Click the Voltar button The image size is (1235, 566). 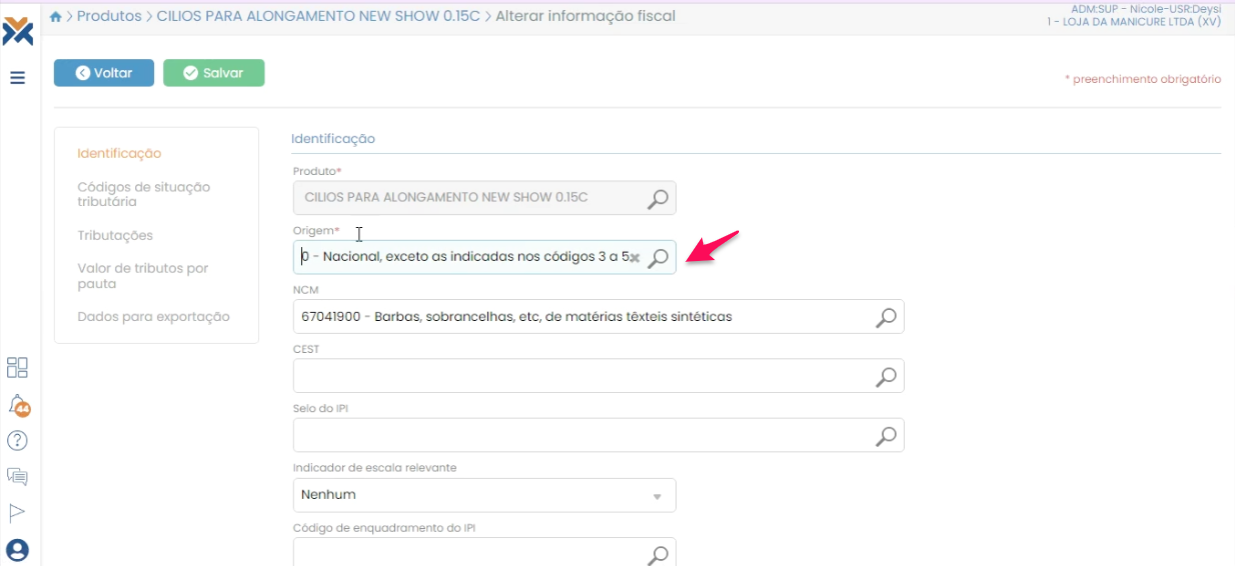click(104, 73)
